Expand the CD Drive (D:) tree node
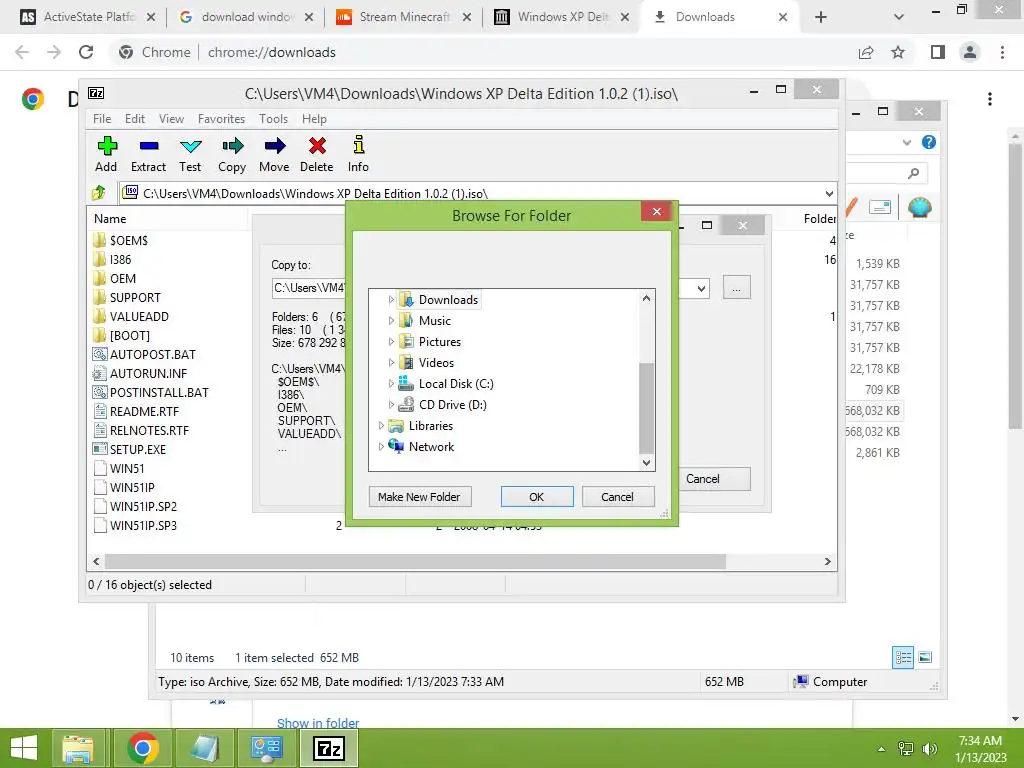This screenshot has height=768, width=1024. 391,404
